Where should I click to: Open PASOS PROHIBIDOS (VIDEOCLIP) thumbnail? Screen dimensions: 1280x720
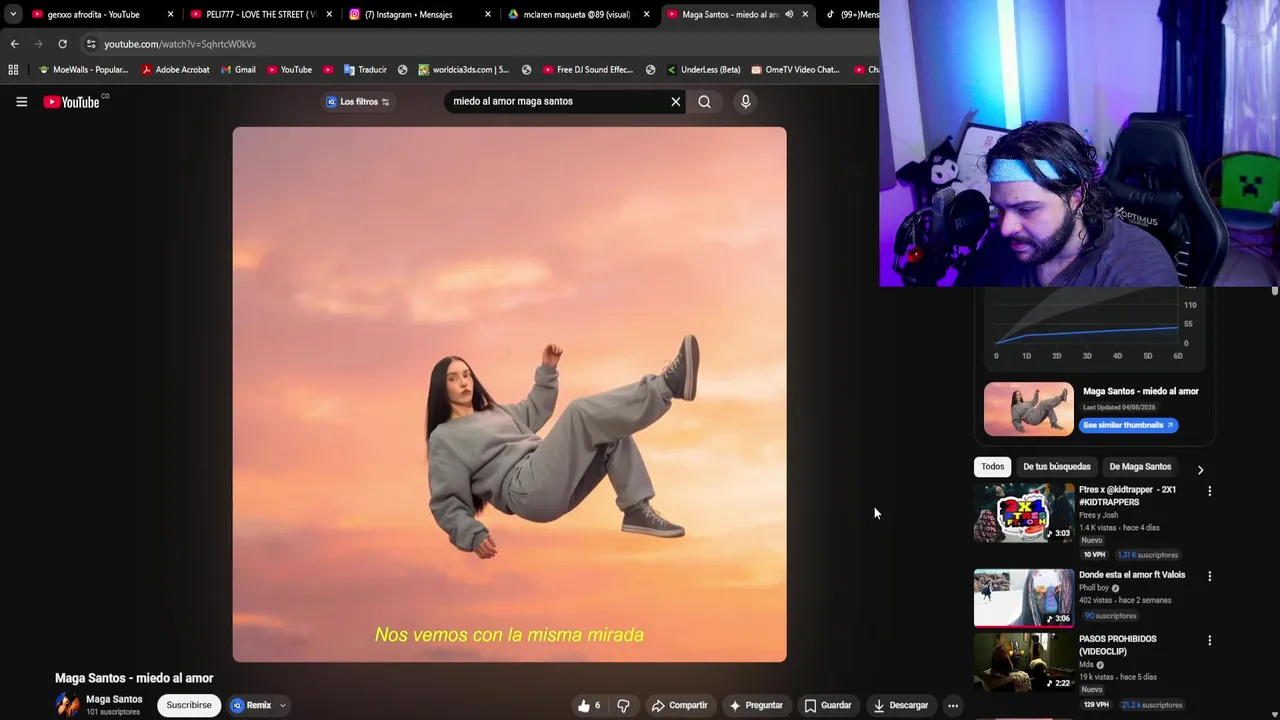[1024, 663]
